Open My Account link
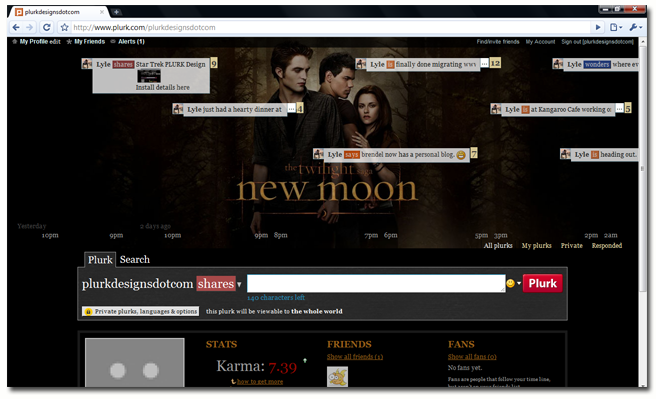 540,42
